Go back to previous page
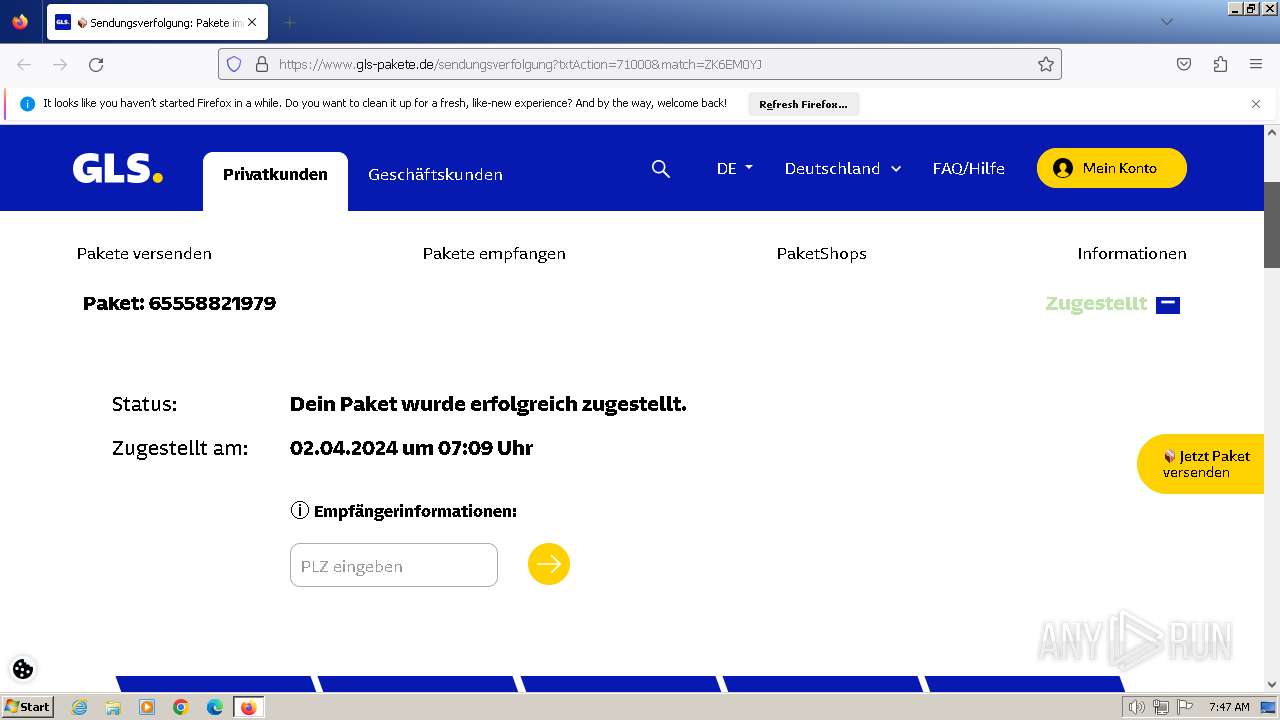This screenshot has height=720, width=1280. pos(24,64)
